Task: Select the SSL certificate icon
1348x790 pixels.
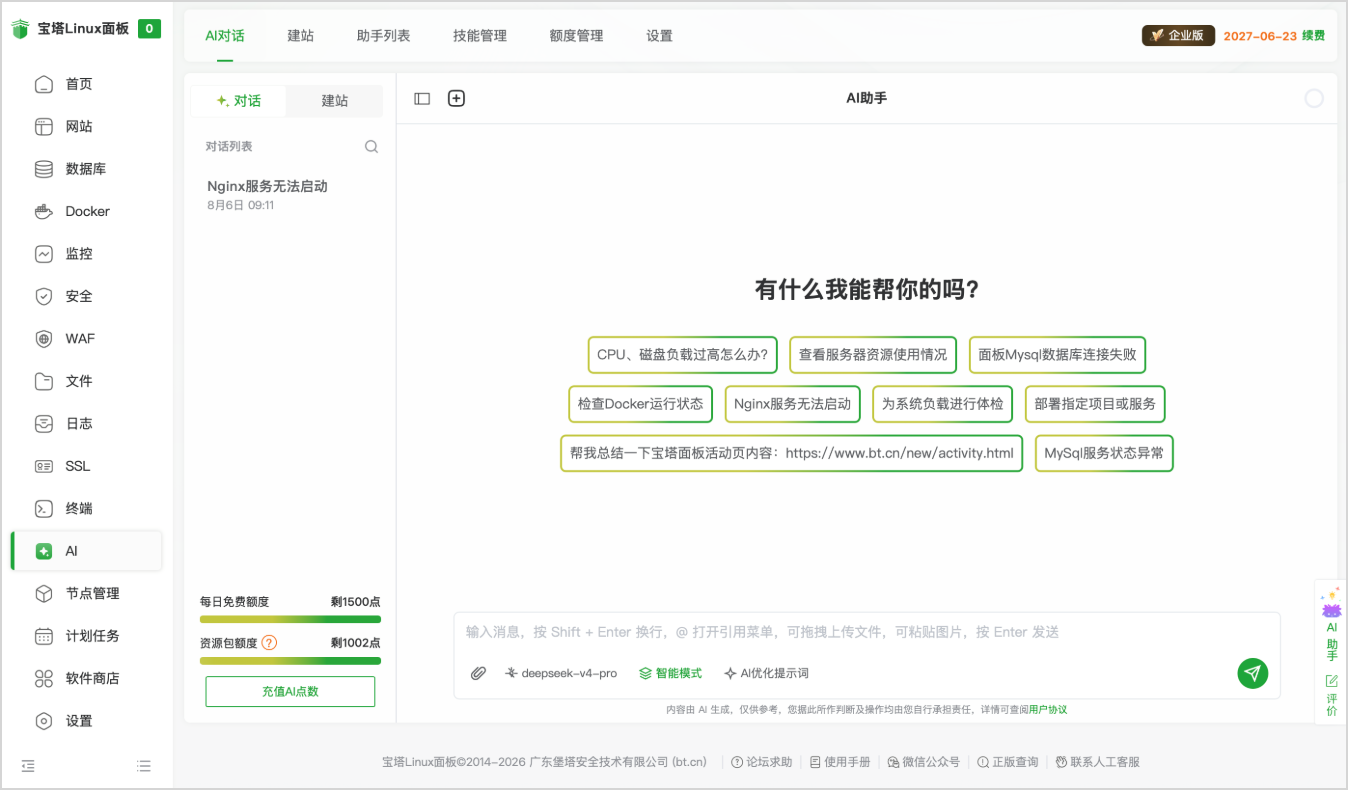Action: coord(44,466)
